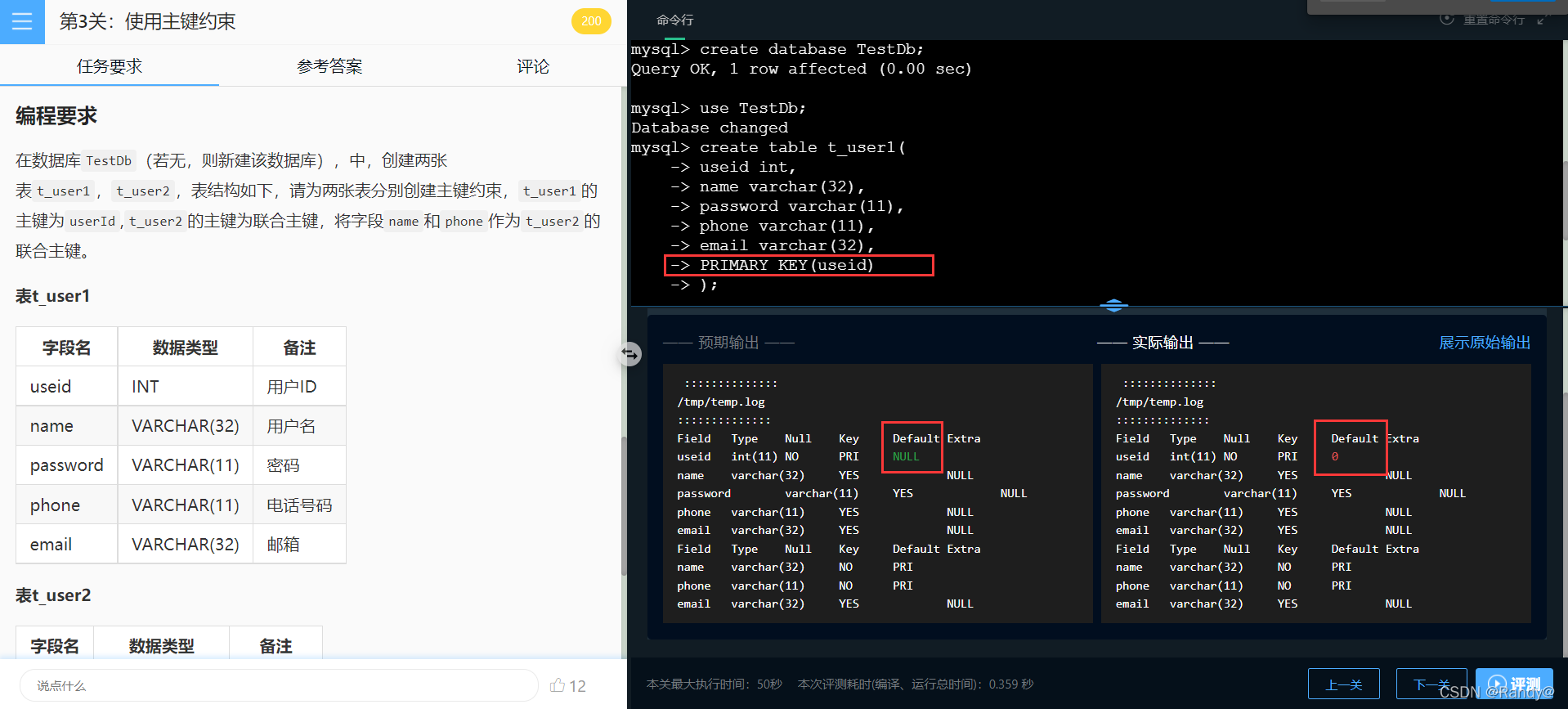
Task: Click the 表t_user1 heading
Action: coord(53,296)
